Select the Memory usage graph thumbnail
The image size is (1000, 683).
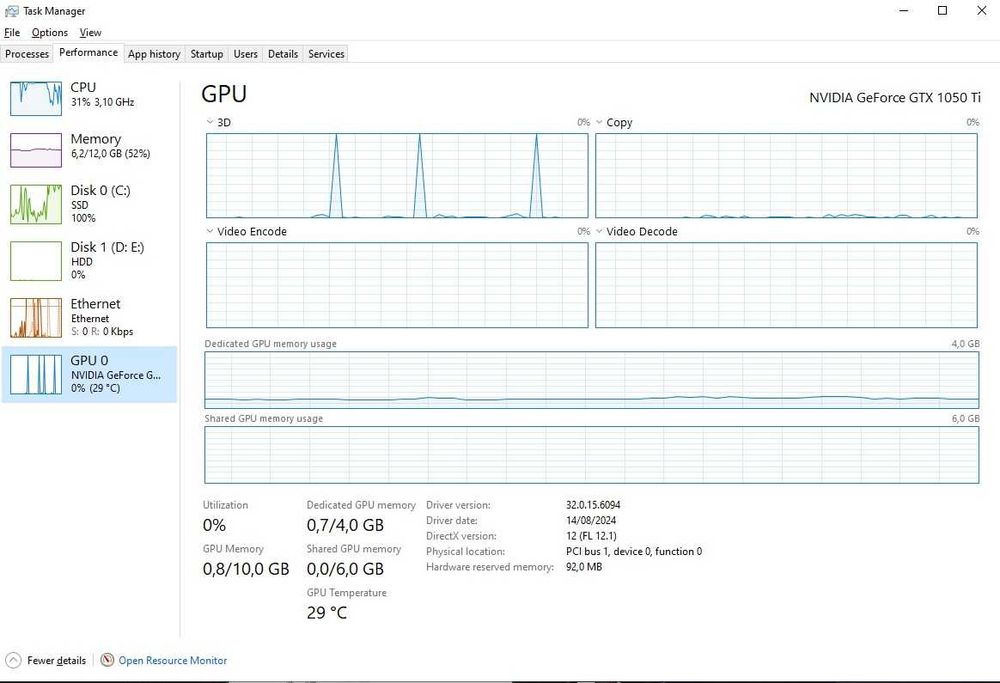tap(36, 150)
